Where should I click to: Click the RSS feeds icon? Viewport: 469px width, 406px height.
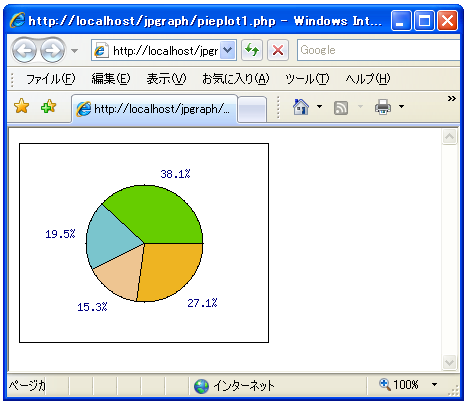coord(341,108)
